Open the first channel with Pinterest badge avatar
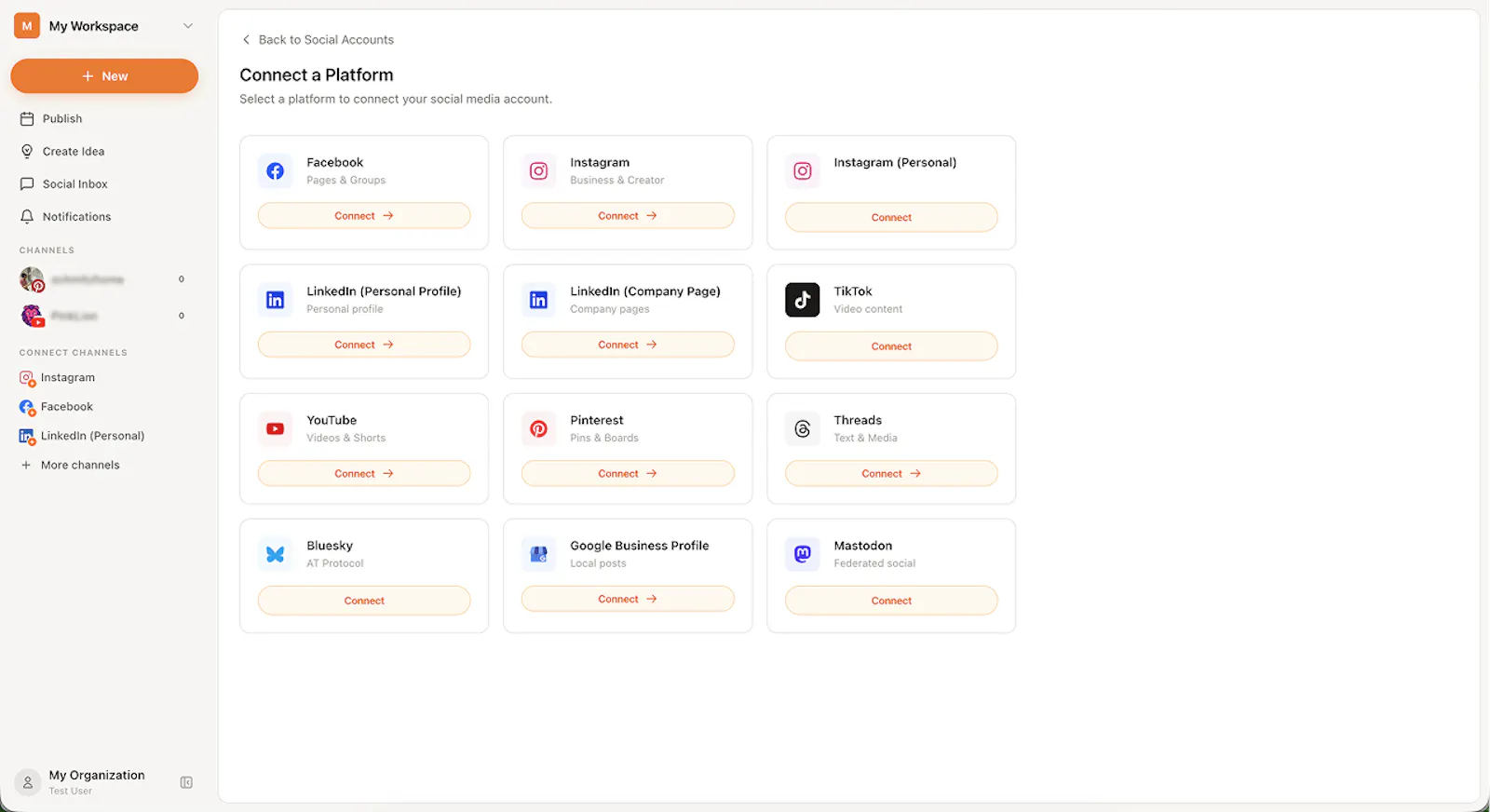 pyautogui.click(x=32, y=279)
